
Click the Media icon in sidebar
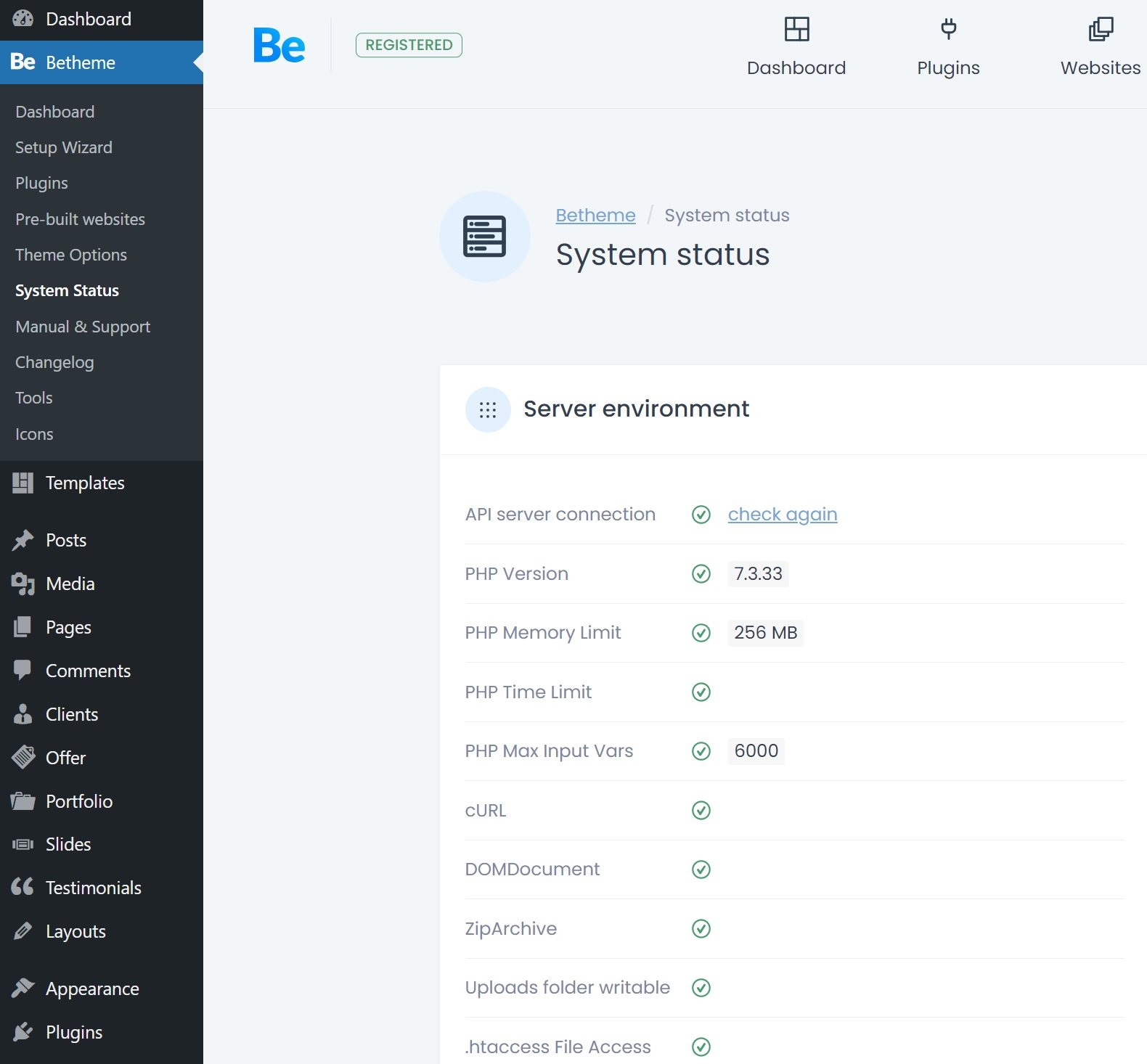click(23, 584)
